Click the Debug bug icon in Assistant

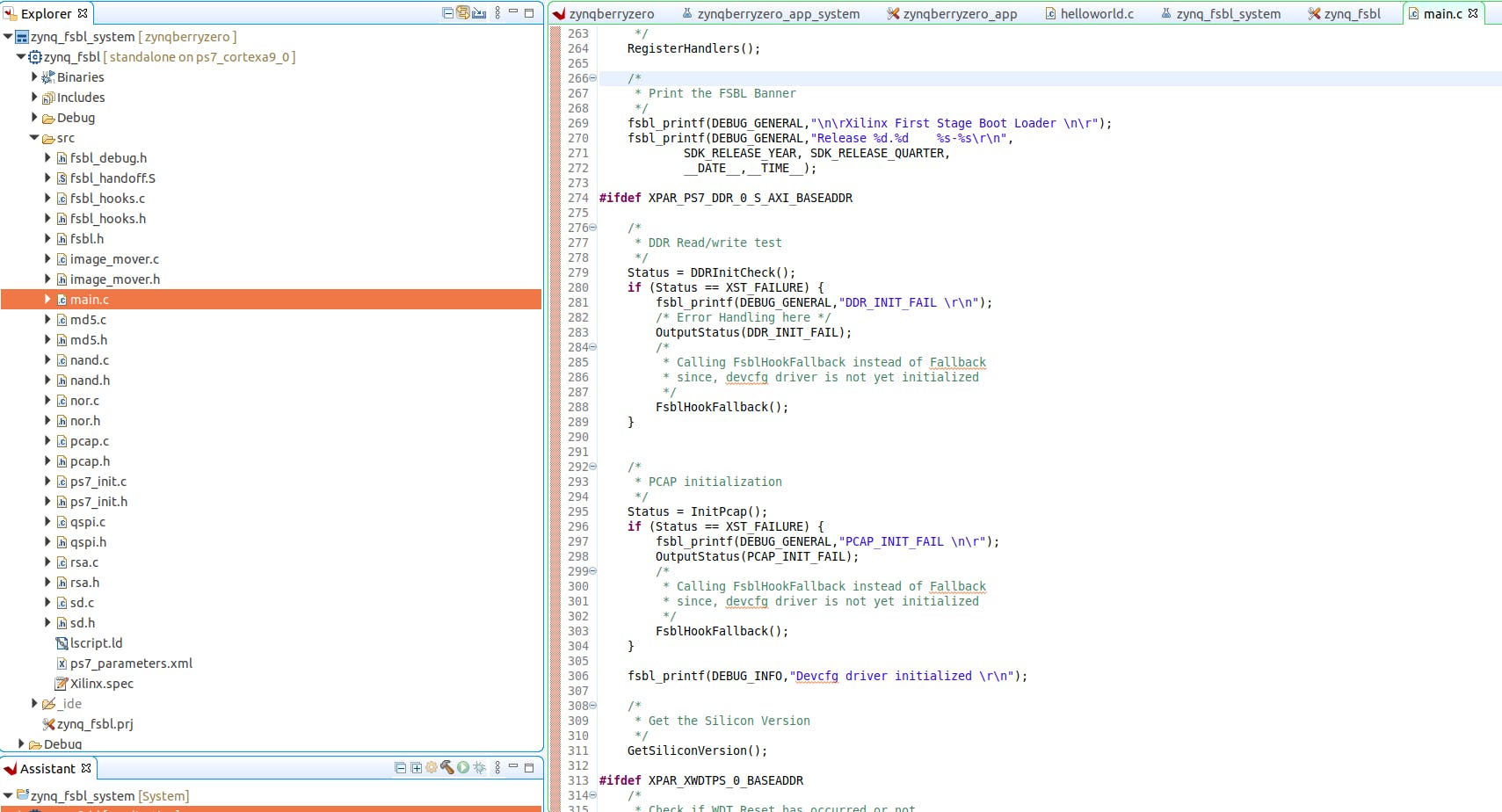click(479, 768)
